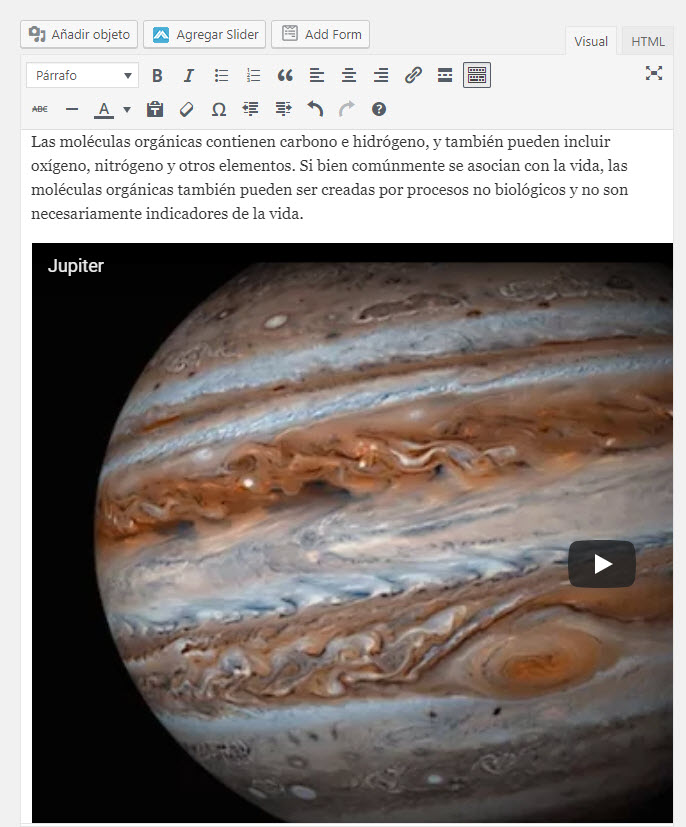The height and width of the screenshot is (827, 686).
Task: Click the word 'Las' starting the paragraph
Action: point(43,142)
